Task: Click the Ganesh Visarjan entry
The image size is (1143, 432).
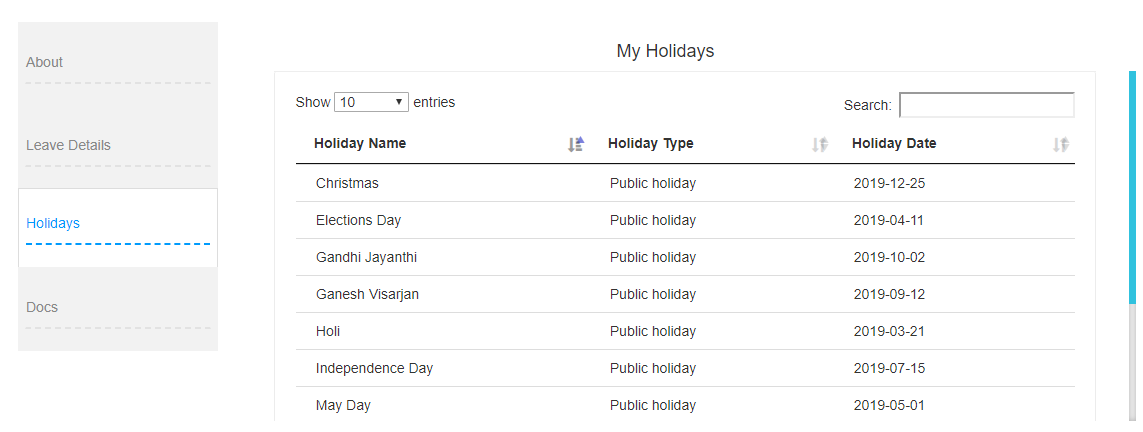Action: click(x=367, y=294)
